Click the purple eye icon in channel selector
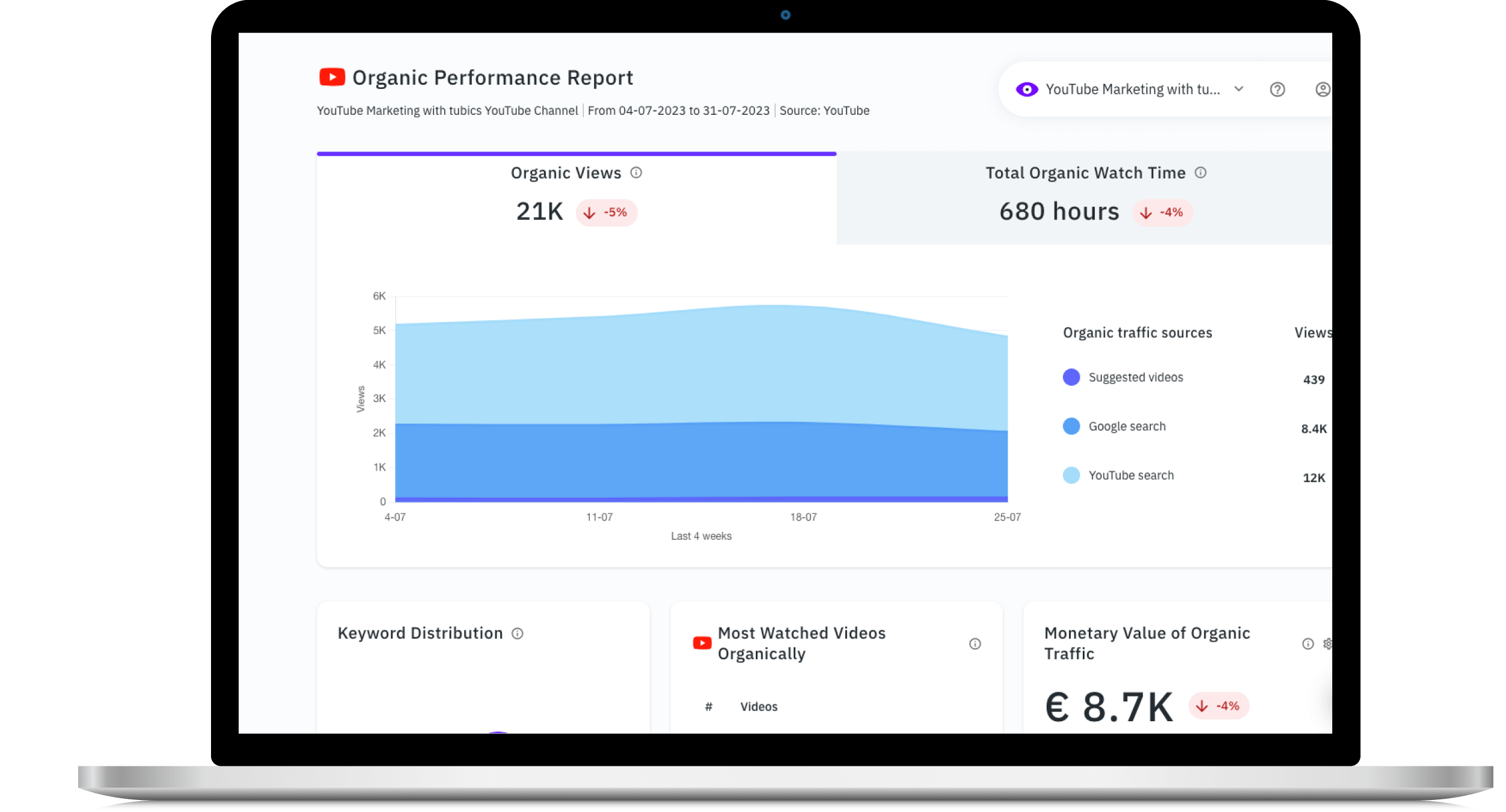The image size is (1506, 812). pos(1027,90)
